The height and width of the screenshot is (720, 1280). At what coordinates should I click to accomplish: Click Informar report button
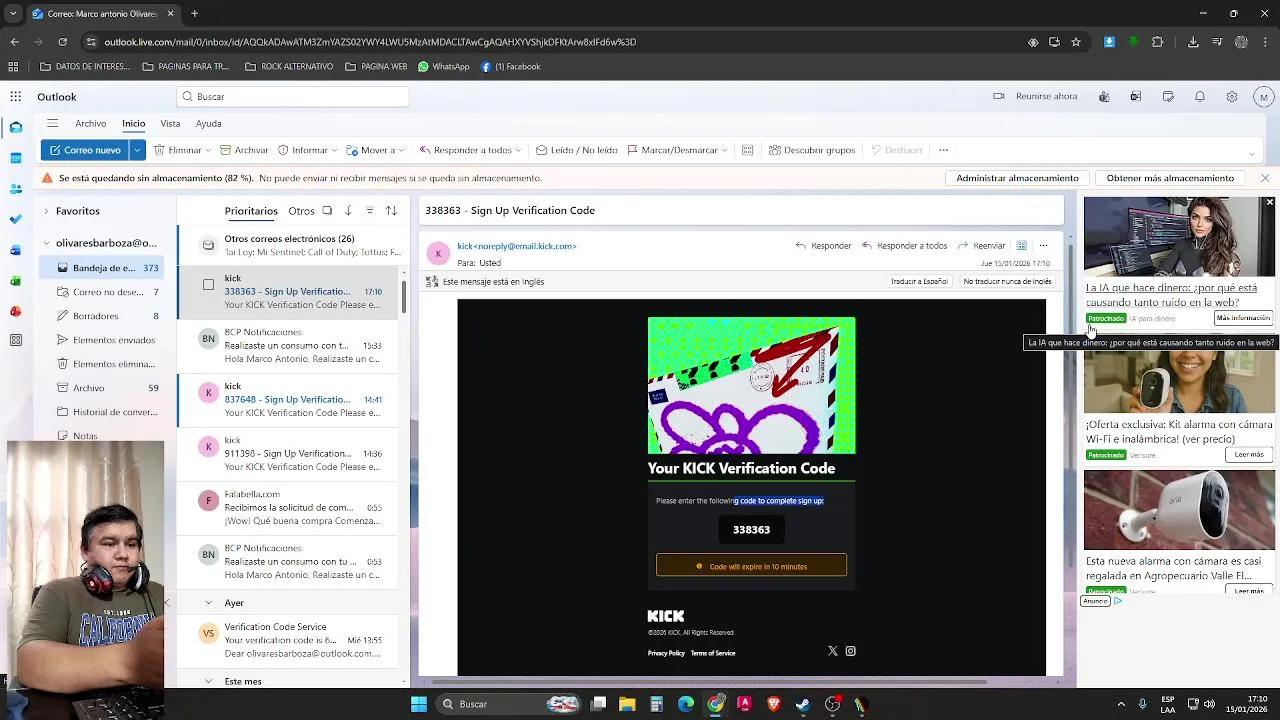(x=303, y=150)
